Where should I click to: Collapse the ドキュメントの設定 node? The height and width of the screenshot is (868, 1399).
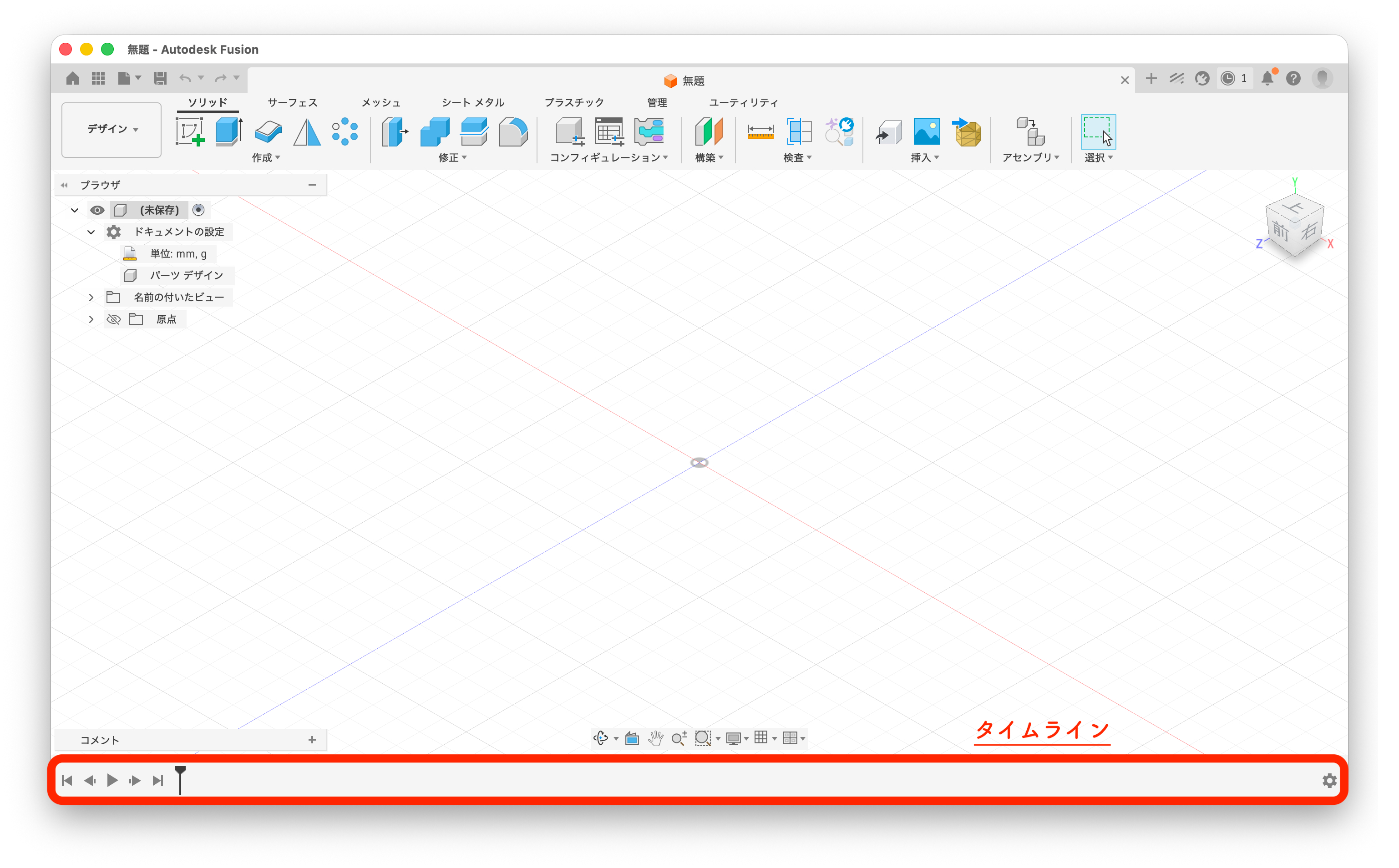click(91, 232)
